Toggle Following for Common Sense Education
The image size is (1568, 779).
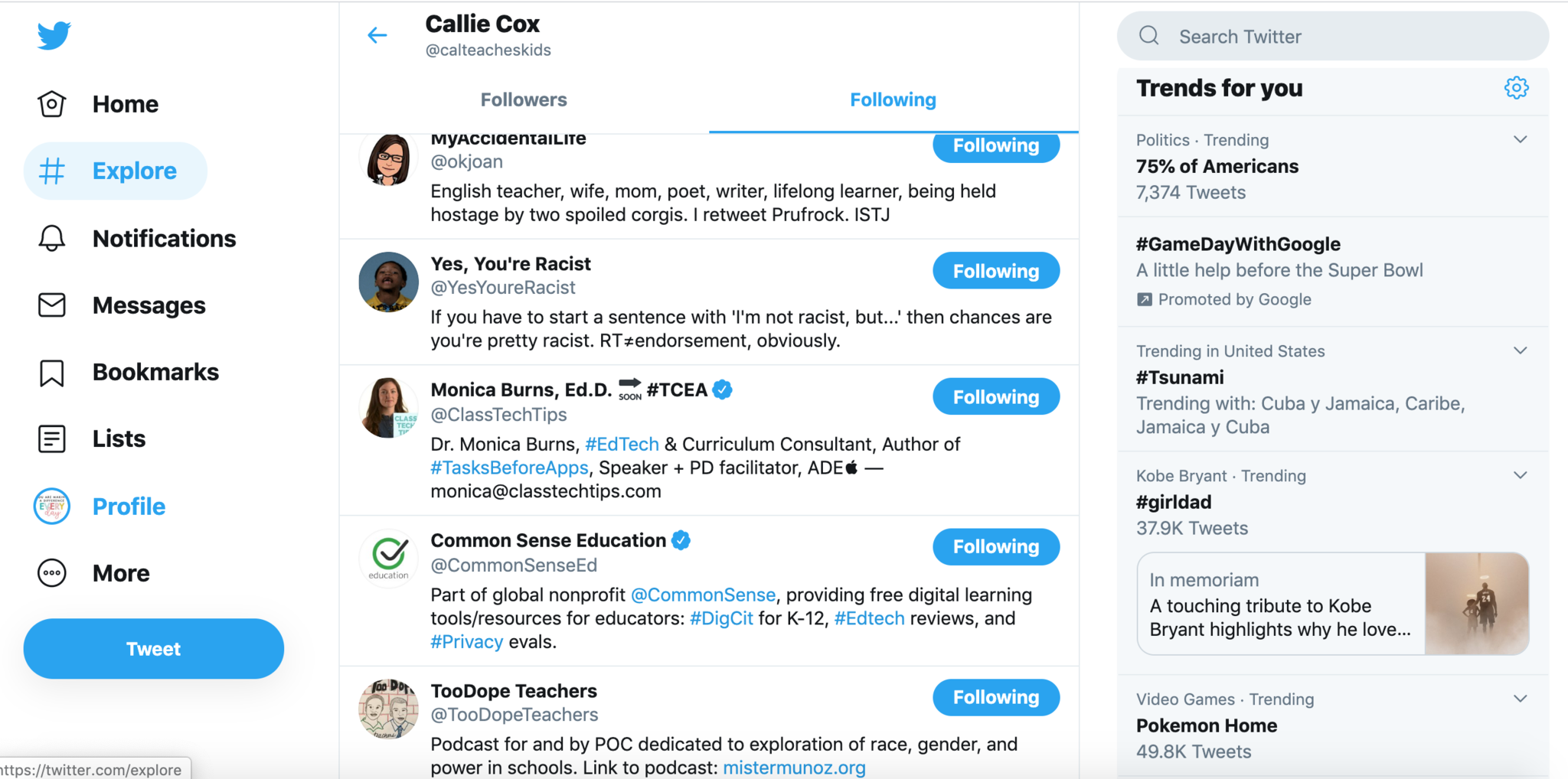tap(995, 547)
